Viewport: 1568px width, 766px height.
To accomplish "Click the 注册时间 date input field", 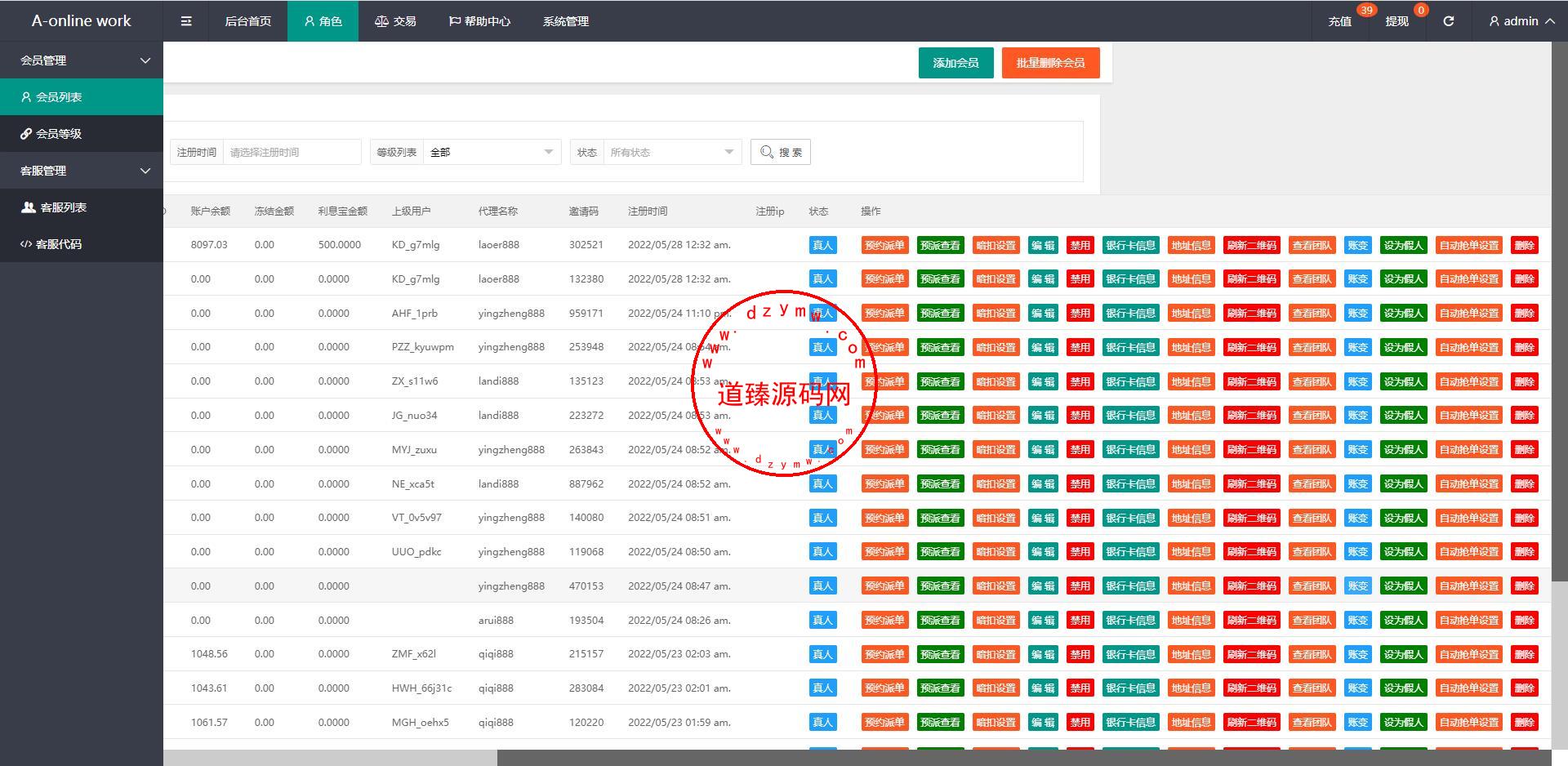I will coord(292,152).
